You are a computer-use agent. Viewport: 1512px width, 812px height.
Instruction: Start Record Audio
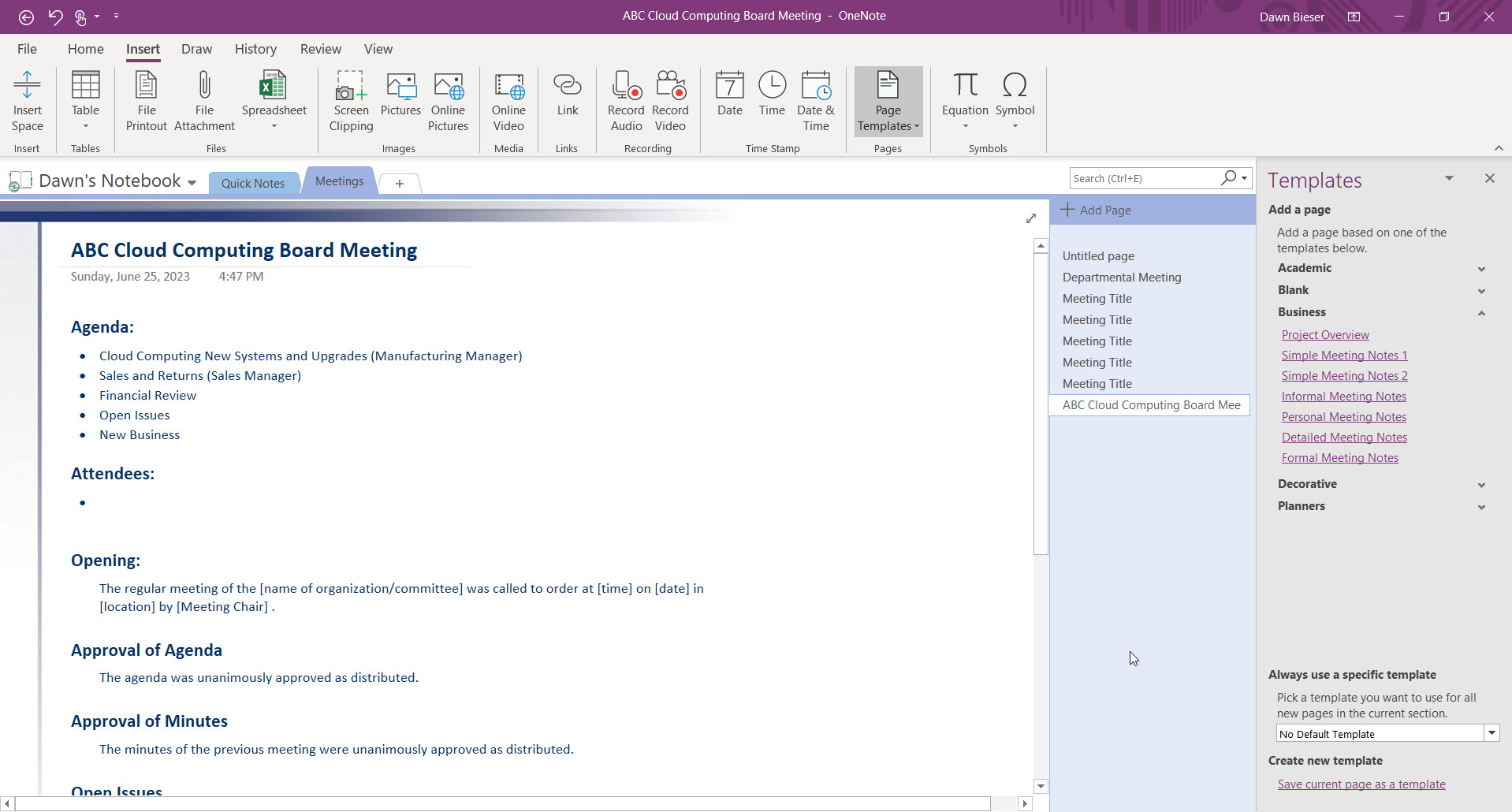point(626,102)
